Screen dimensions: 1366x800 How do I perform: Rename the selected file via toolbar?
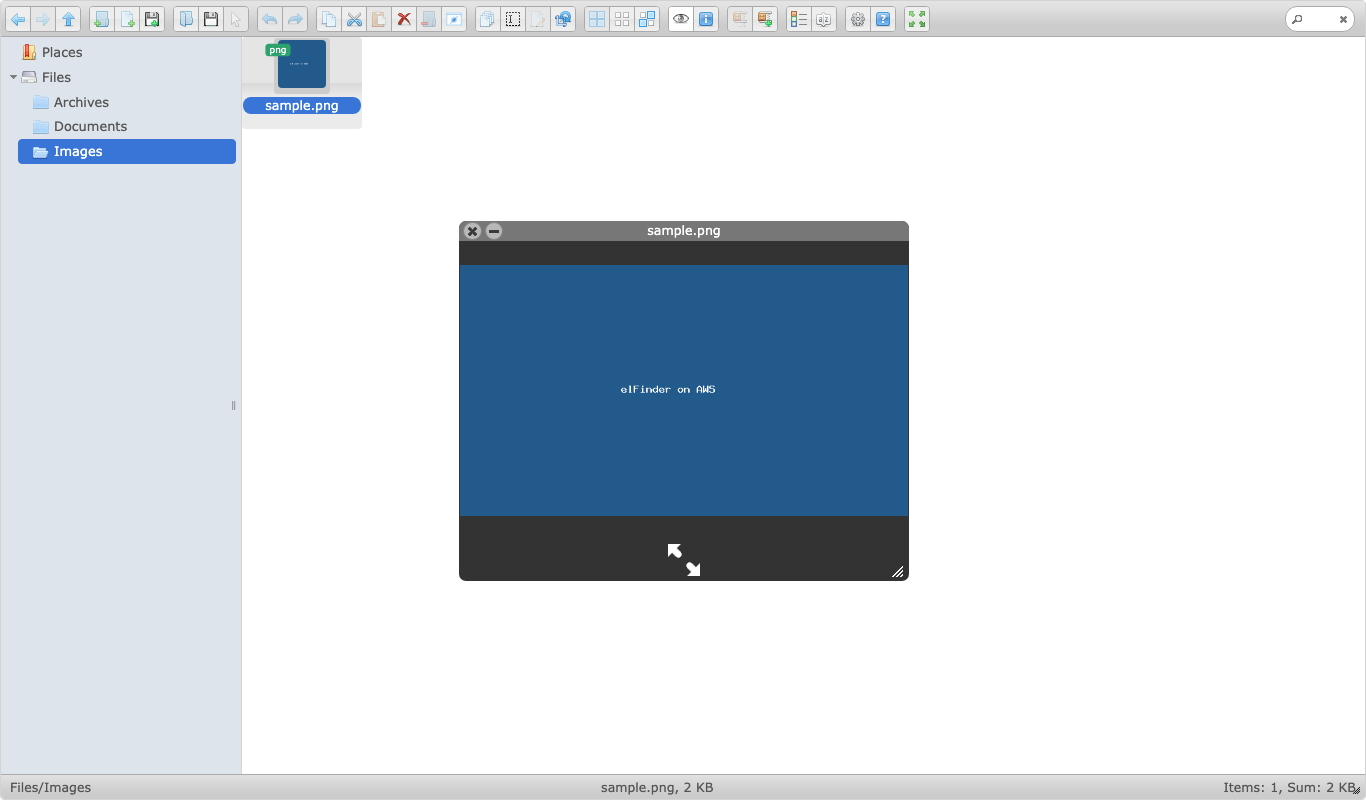coord(513,19)
